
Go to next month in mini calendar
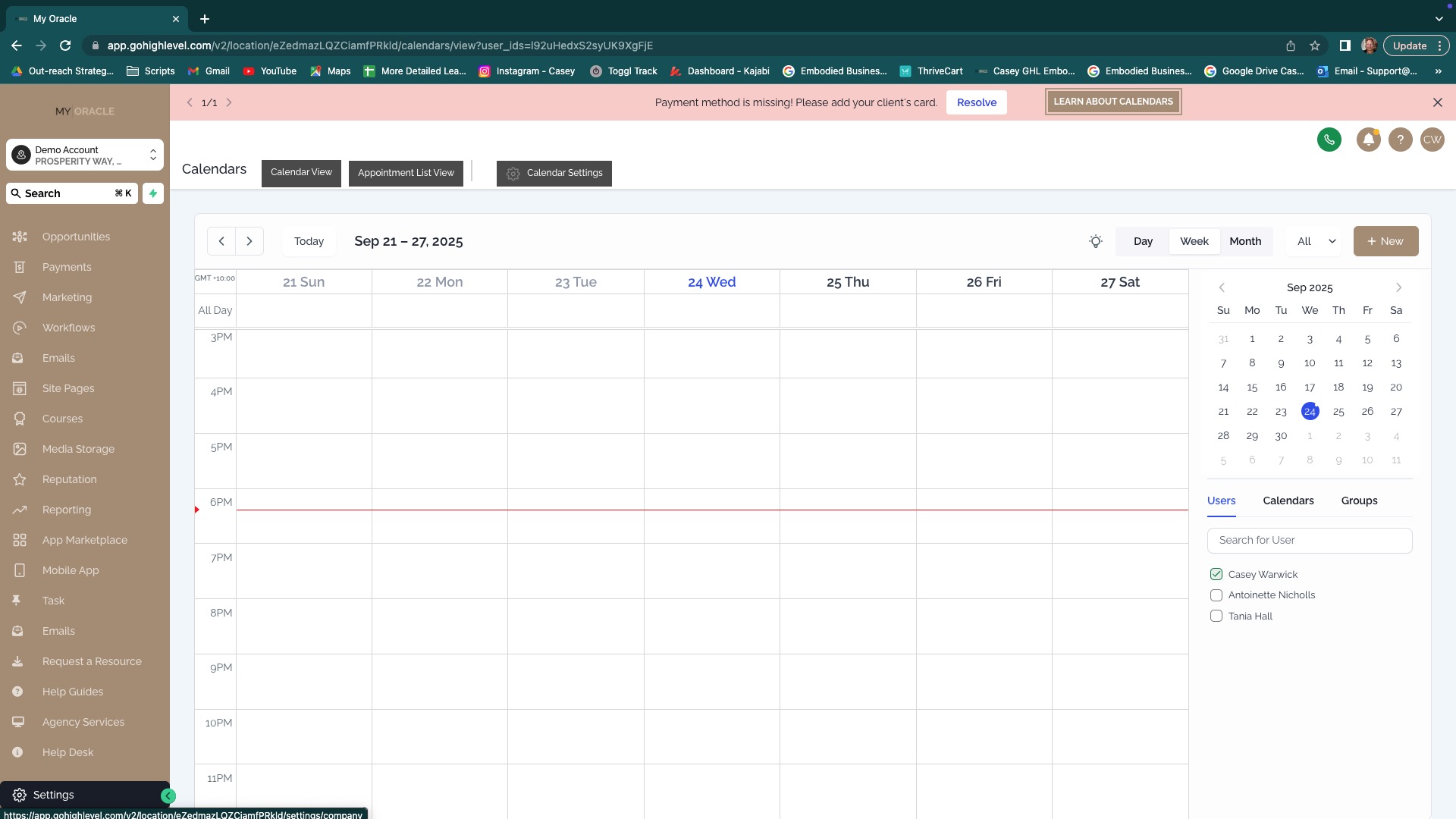coord(1398,287)
